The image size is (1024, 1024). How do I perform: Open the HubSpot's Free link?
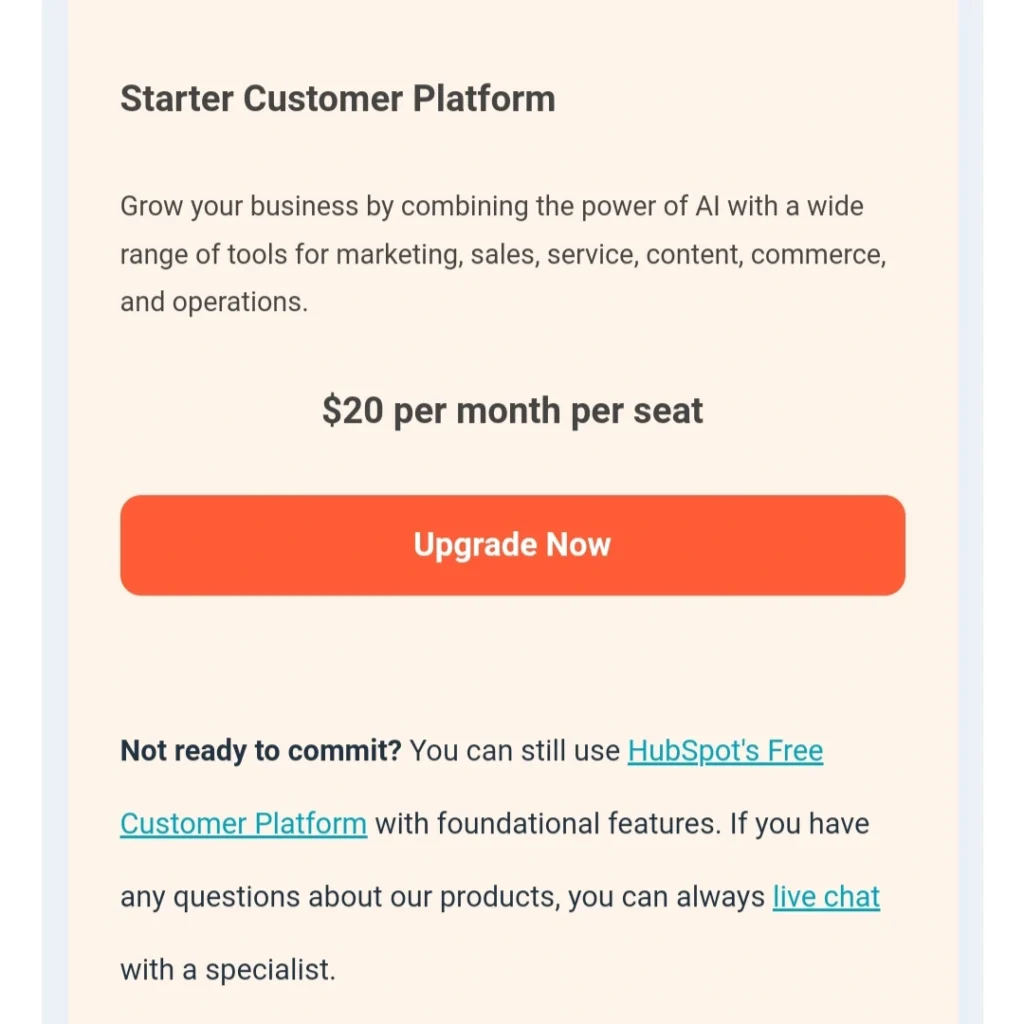click(725, 751)
